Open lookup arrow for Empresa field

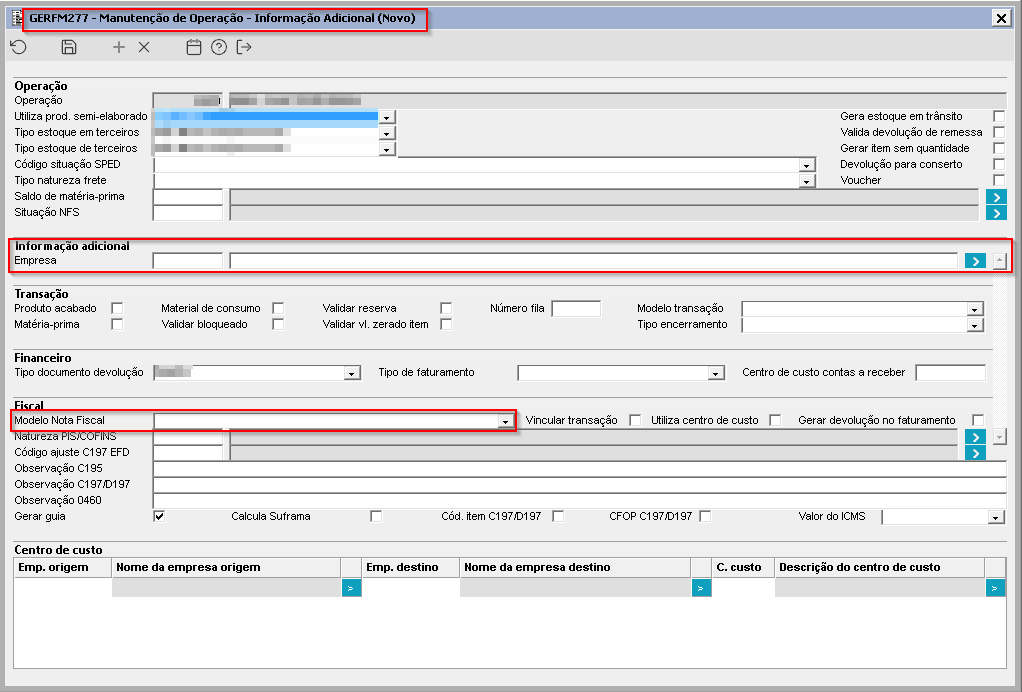coord(975,261)
